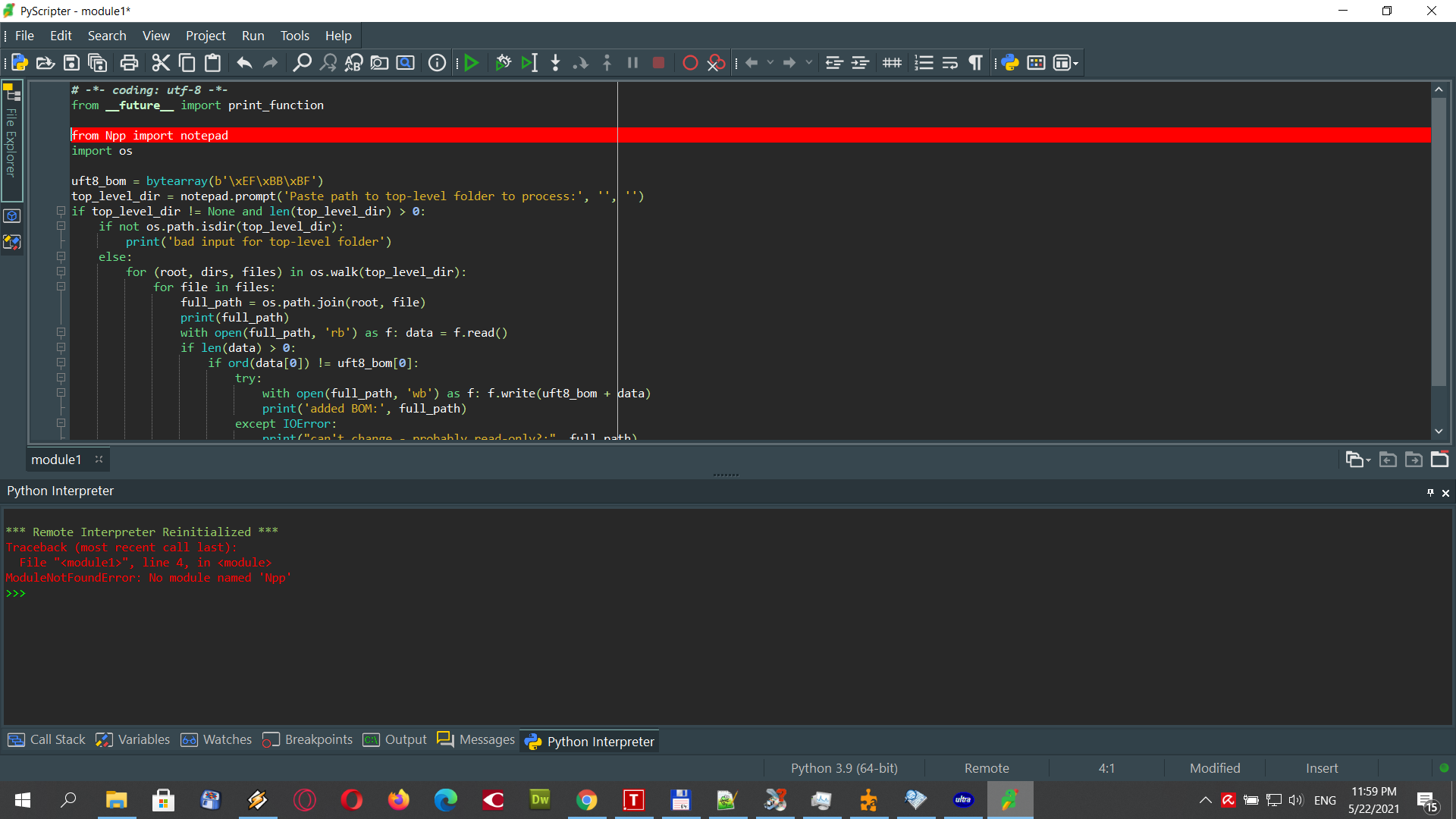Screen dimensions: 1456x819
Task: Open the File menu
Action: point(24,36)
